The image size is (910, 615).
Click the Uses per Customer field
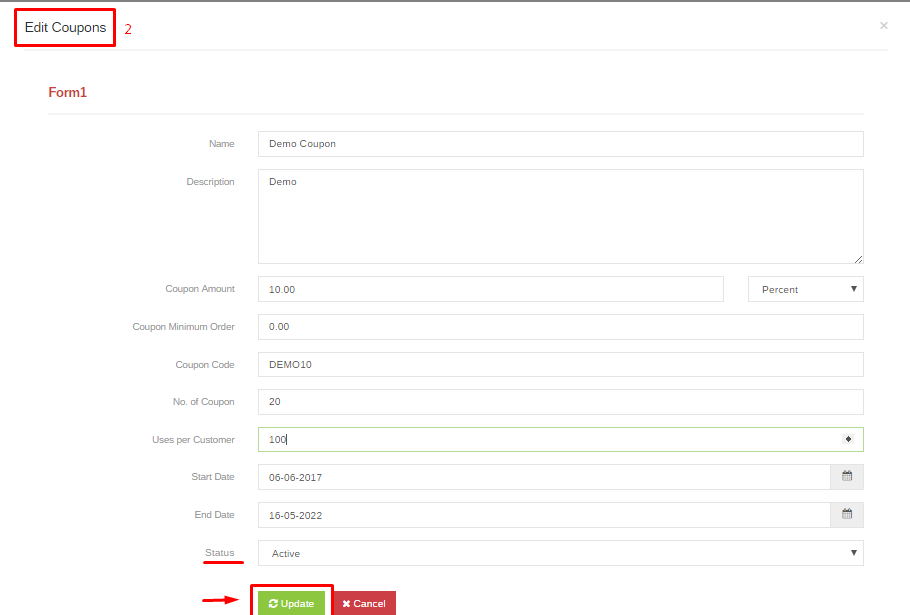click(561, 439)
